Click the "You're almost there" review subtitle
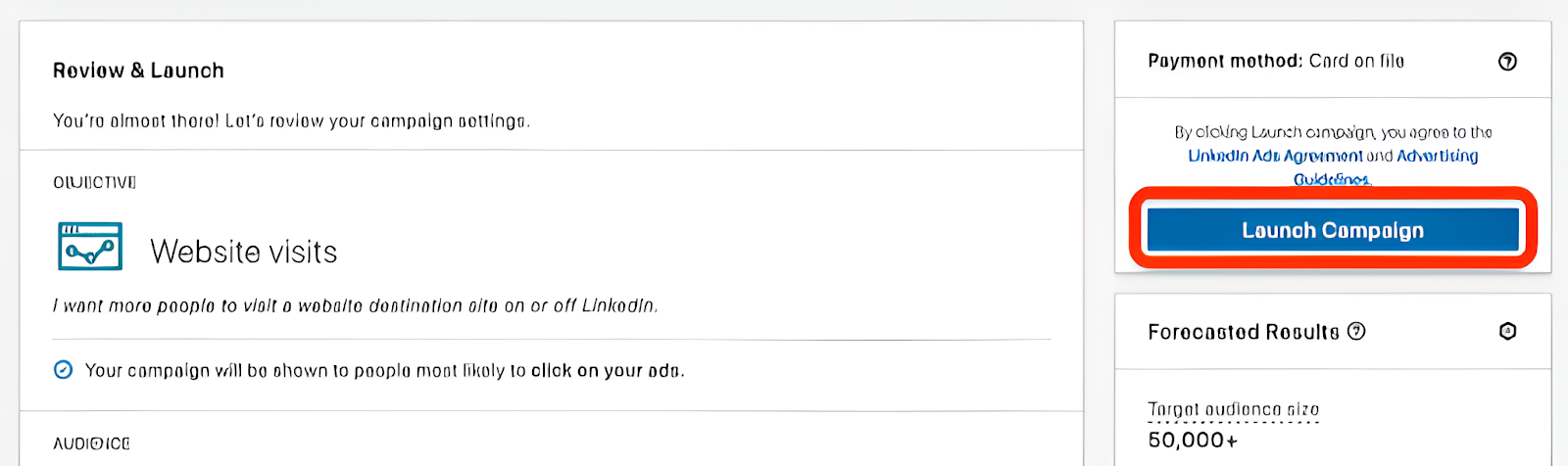Image resolution: width=1568 pixels, height=466 pixels. click(291, 121)
